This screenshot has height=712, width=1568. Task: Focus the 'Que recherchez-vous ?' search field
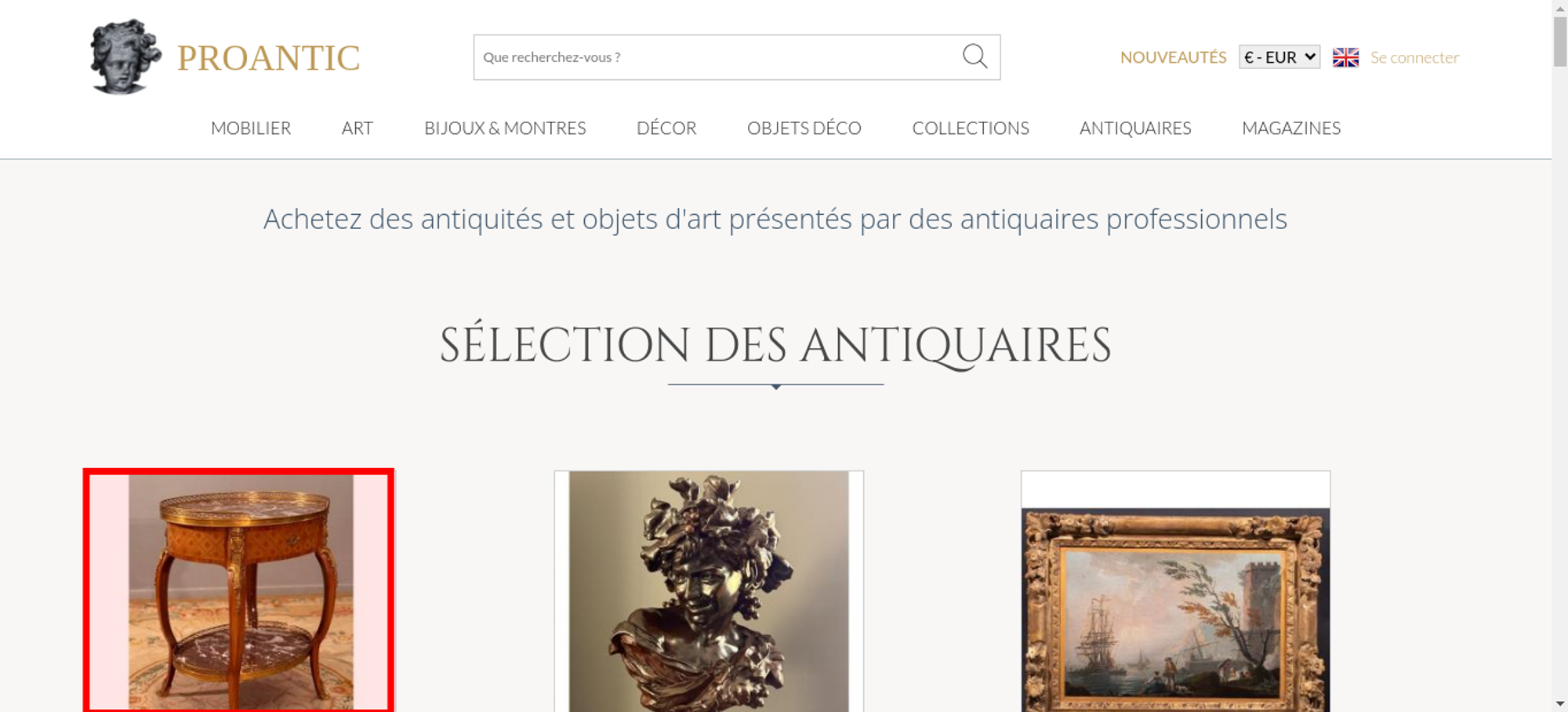tap(717, 57)
